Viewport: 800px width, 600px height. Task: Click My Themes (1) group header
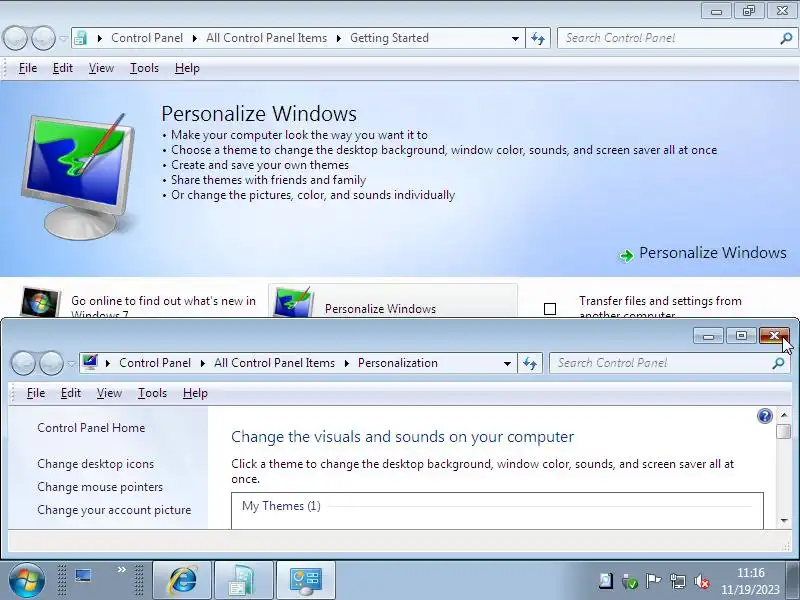tap(281, 506)
